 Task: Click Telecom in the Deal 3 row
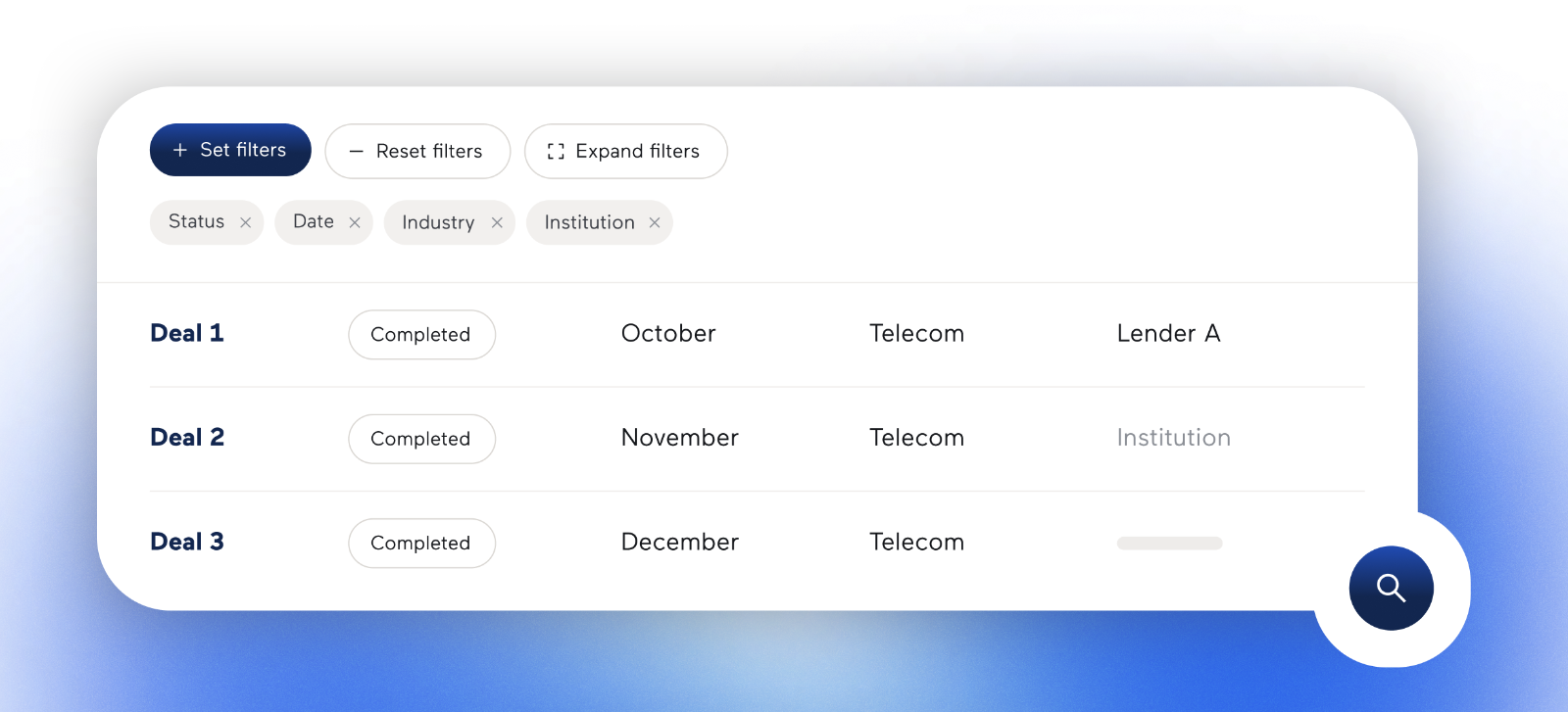coord(917,542)
